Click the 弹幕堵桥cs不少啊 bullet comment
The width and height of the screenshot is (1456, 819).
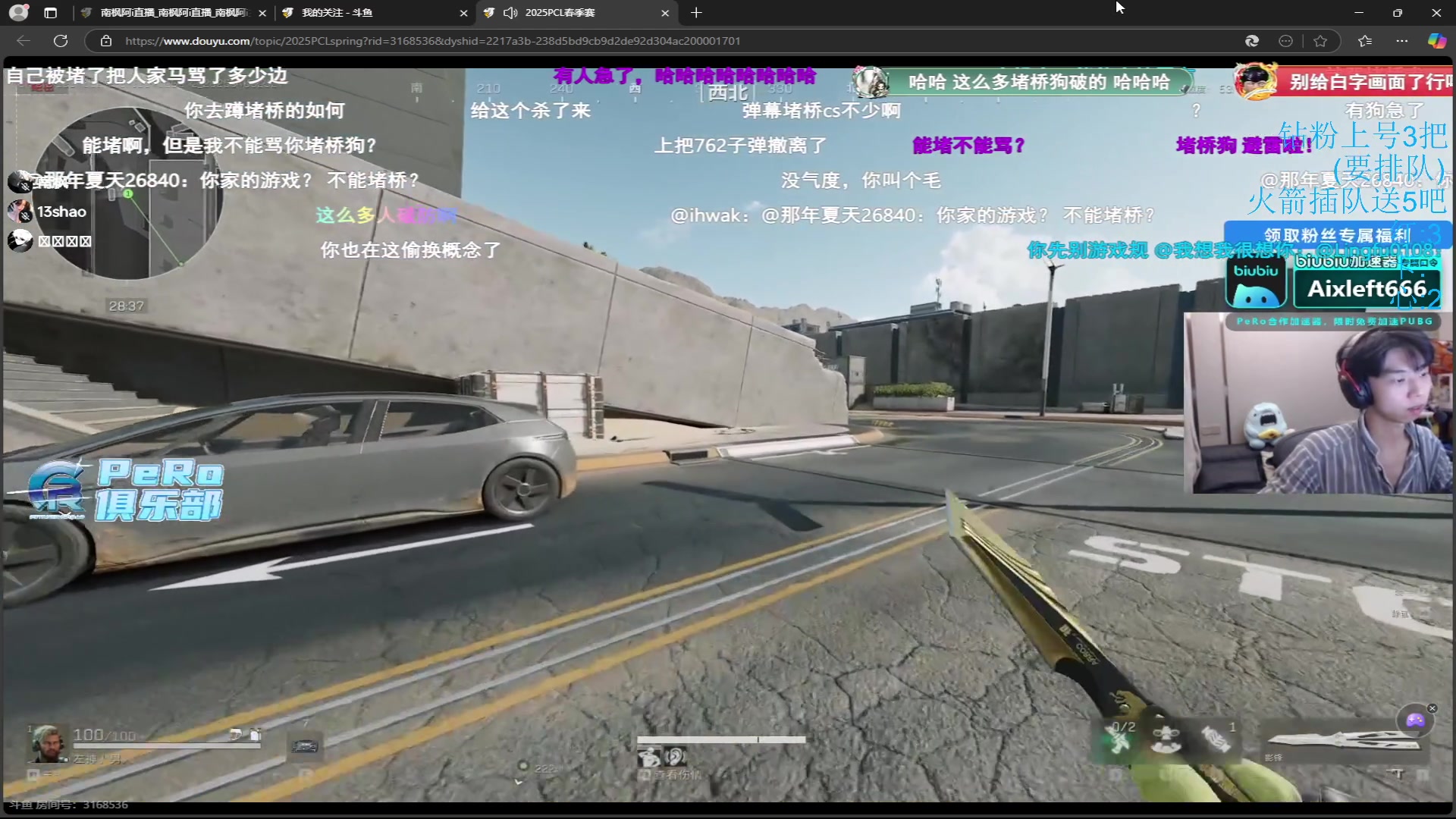pos(821,110)
